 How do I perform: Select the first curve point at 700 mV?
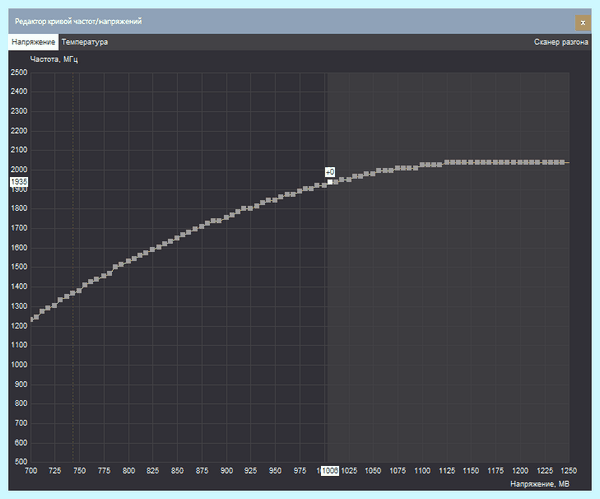click(31, 320)
